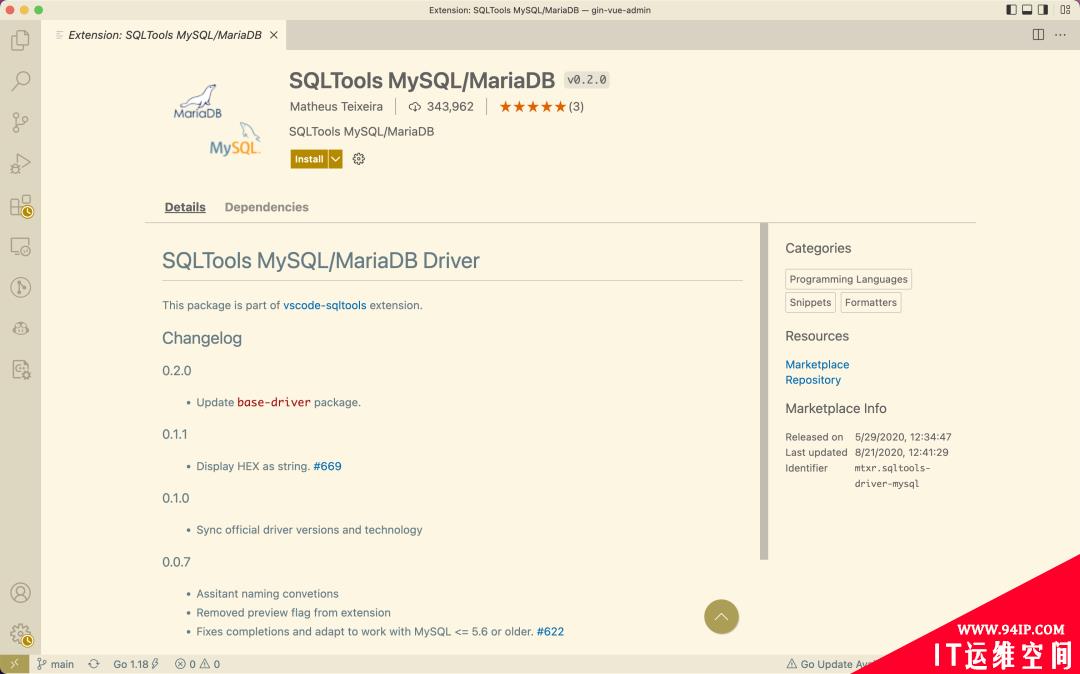Toggle the bottom panel visibility

(x=1027, y=10)
